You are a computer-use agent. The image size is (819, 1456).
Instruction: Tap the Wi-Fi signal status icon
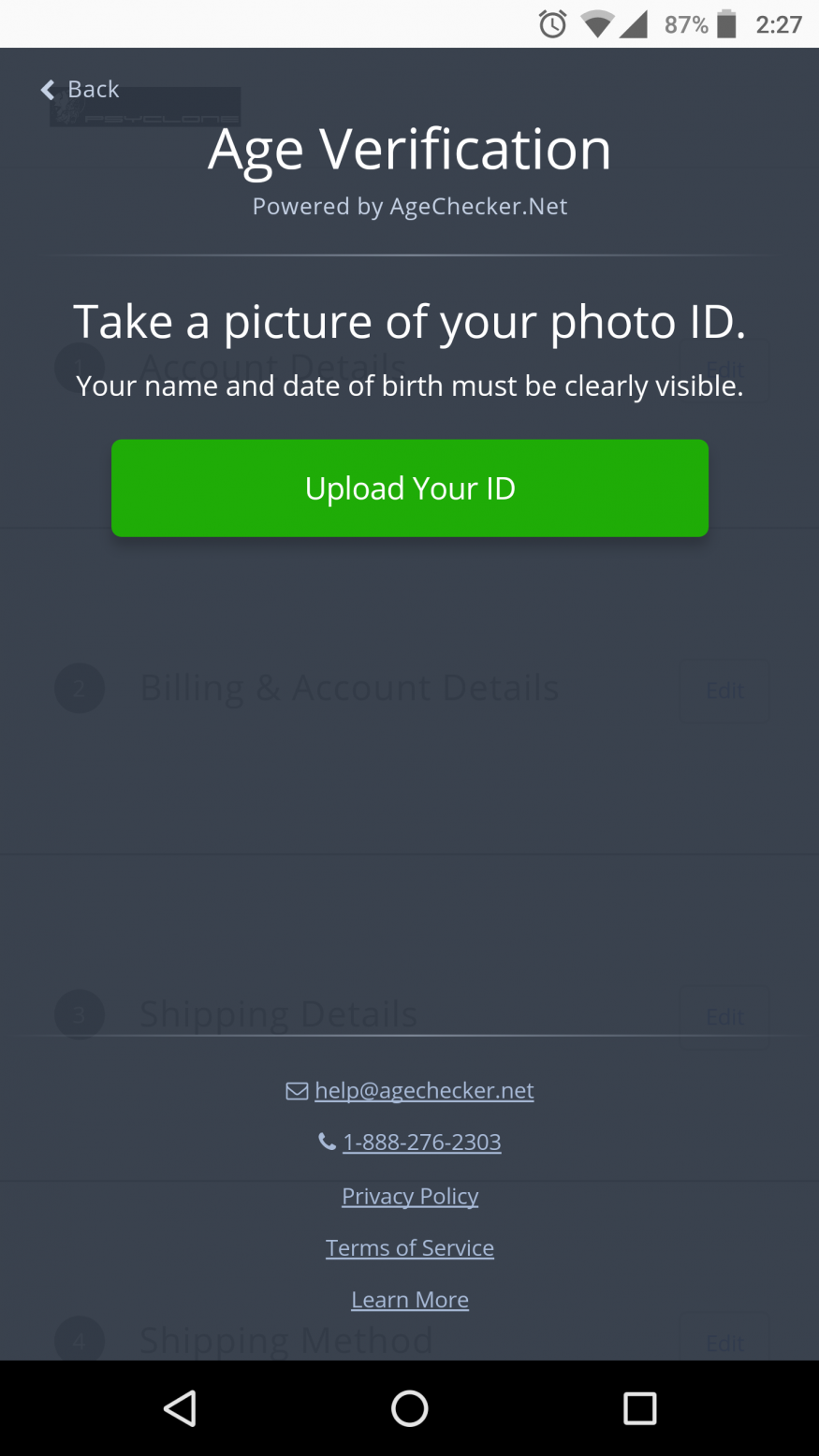(x=596, y=24)
